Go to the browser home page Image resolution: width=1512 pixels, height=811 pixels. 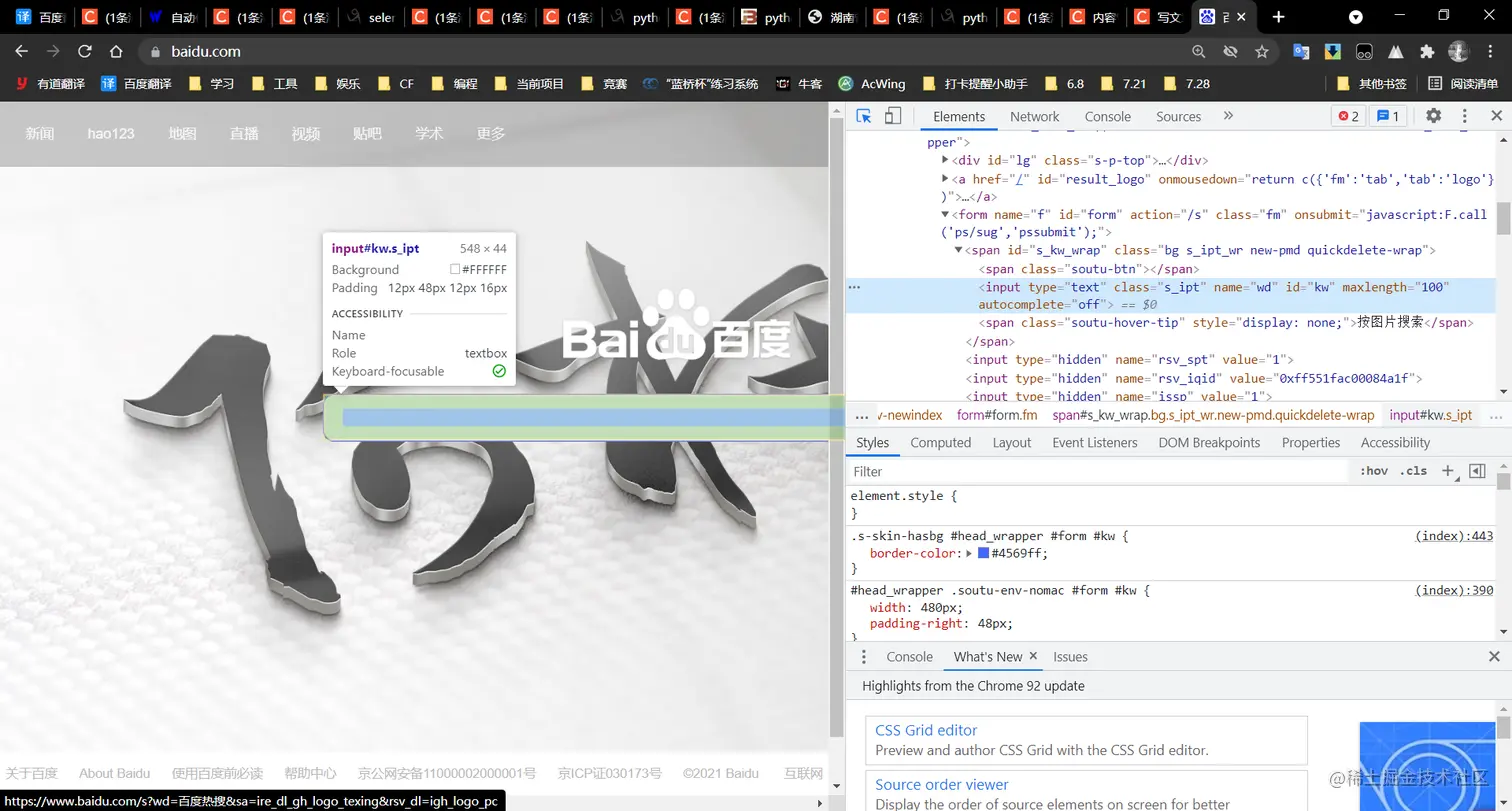pos(116,51)
